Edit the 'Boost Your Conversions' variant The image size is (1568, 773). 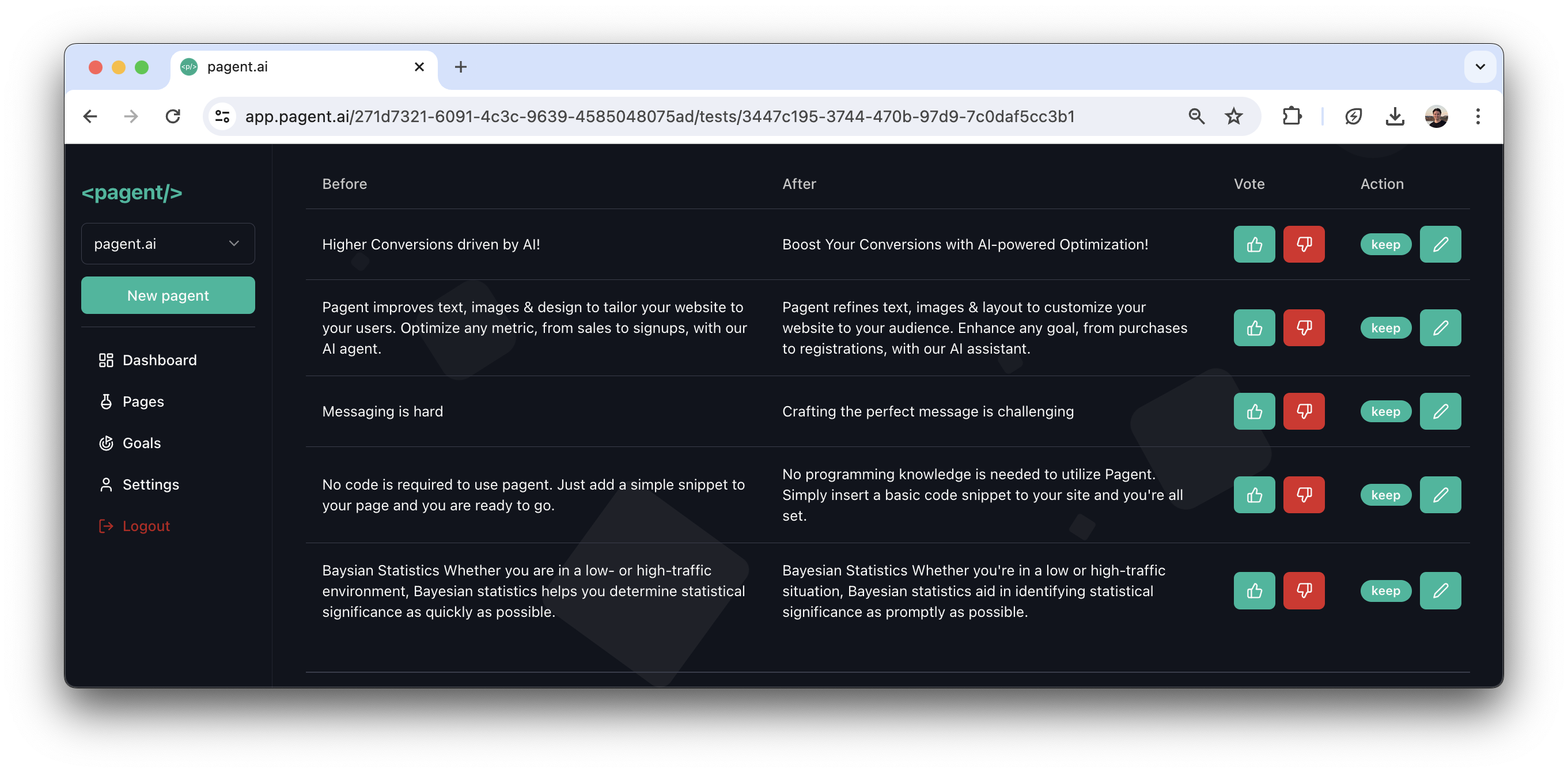(x=1440, y=244)
